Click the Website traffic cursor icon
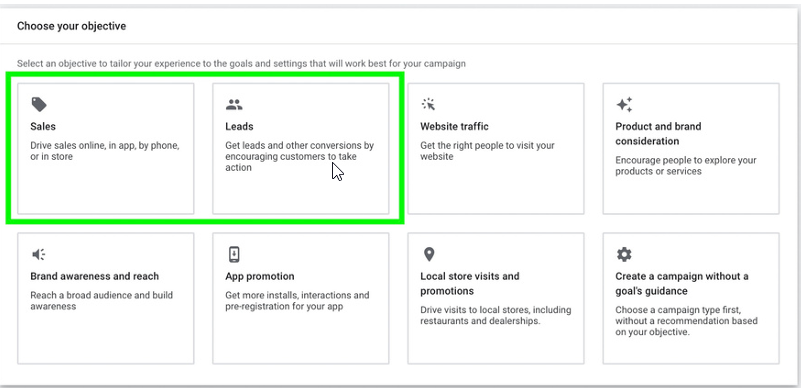Screen dimensions: 801x388 tap(428, 105)
